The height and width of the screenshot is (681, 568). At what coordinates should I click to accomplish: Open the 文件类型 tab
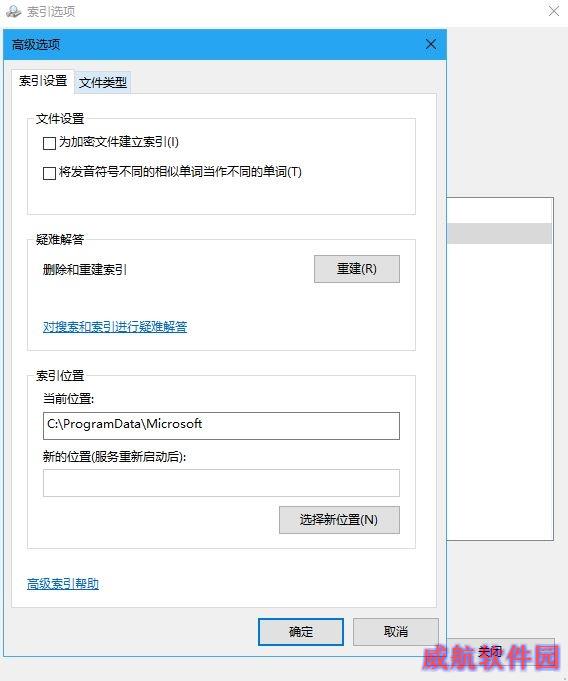[103, 82]
